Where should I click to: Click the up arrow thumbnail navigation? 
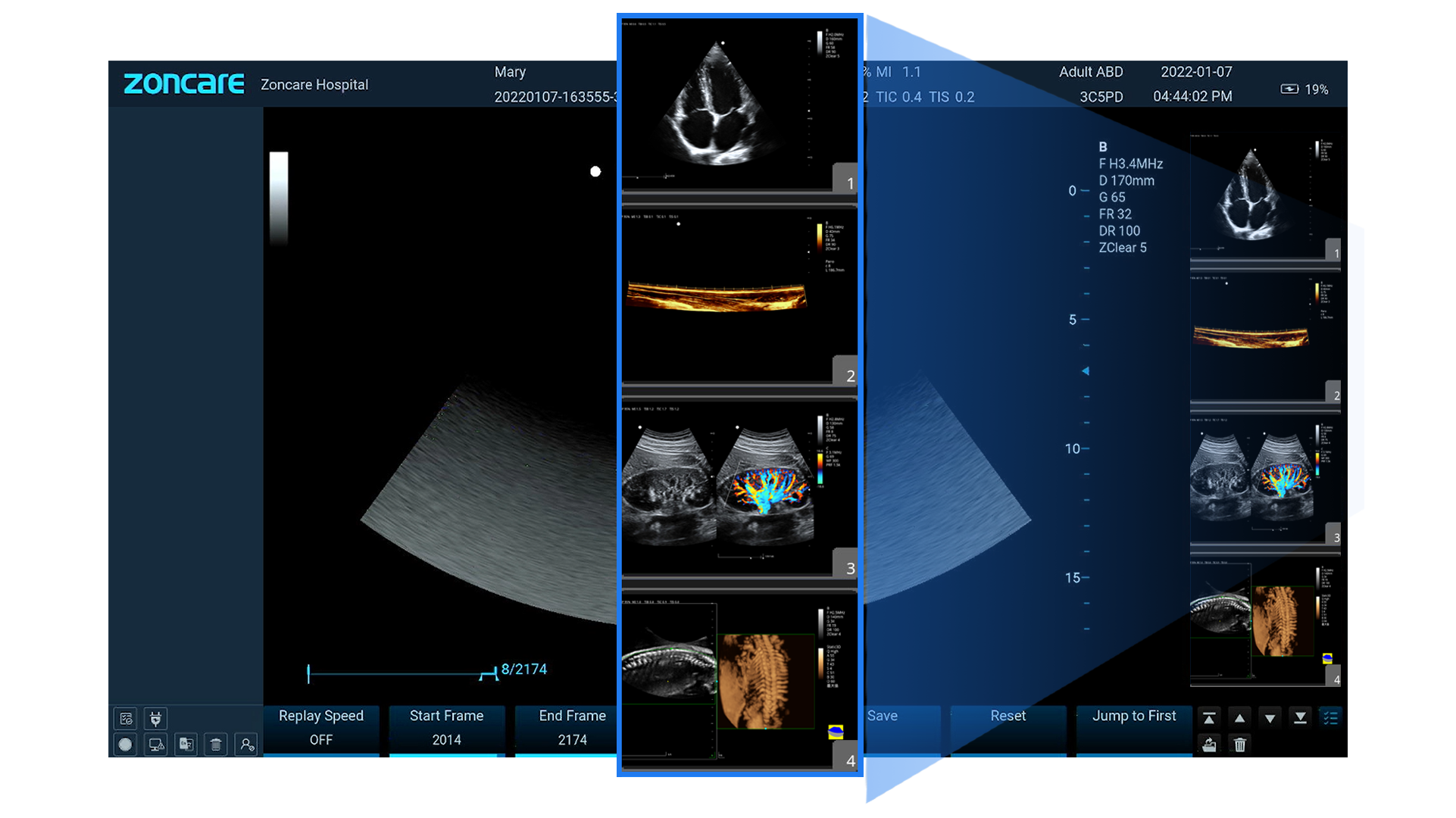(x=1239, y=717)
